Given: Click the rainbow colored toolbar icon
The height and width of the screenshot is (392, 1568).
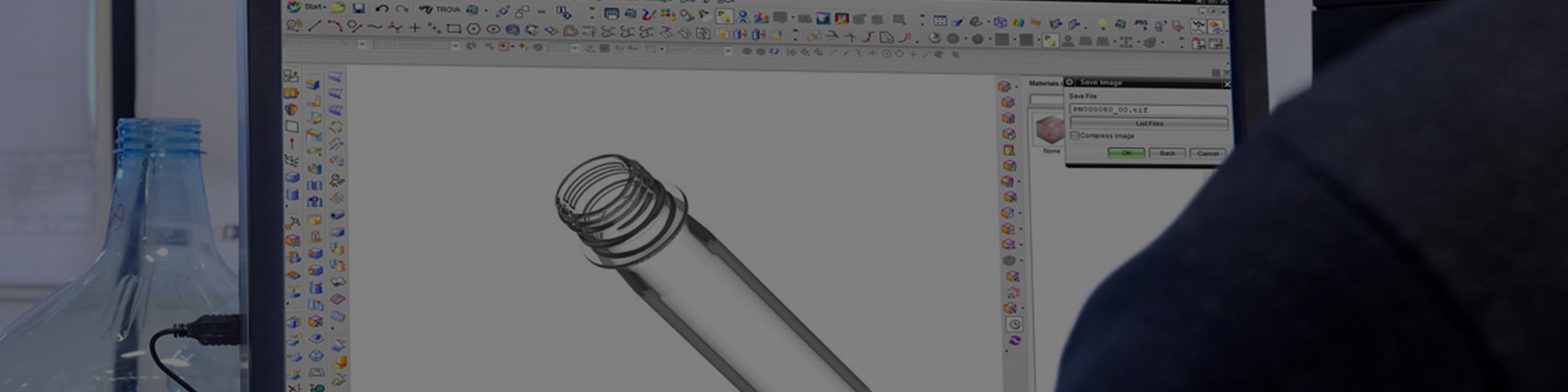Looking at the screenshot, I should 1018,22.
